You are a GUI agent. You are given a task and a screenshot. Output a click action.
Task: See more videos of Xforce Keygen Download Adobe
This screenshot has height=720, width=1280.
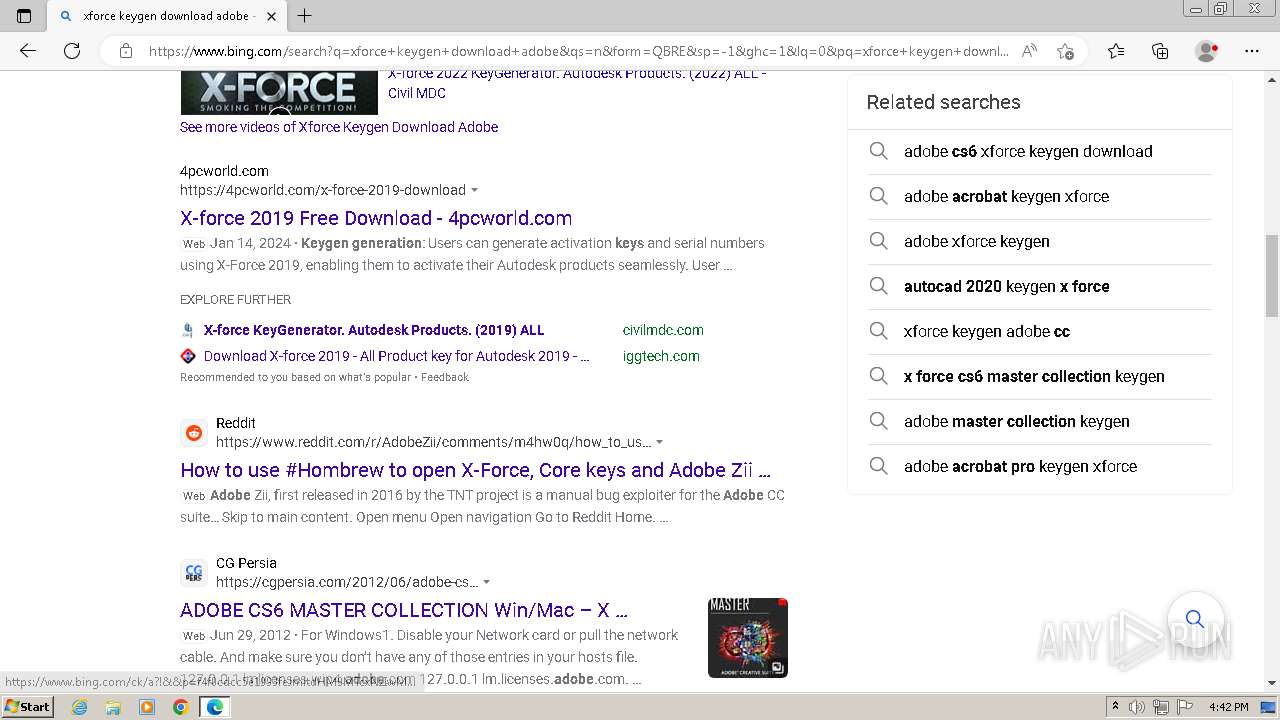click(339, 127)
